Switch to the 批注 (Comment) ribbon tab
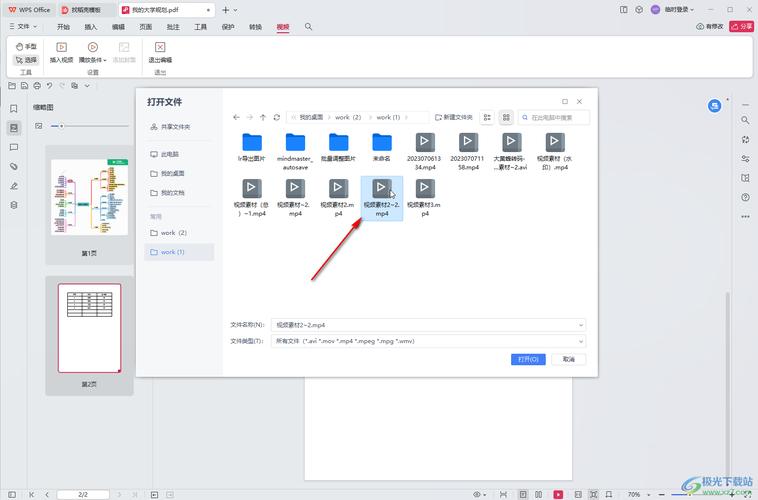This screenshot has height=500, width=758. (173, 27)
